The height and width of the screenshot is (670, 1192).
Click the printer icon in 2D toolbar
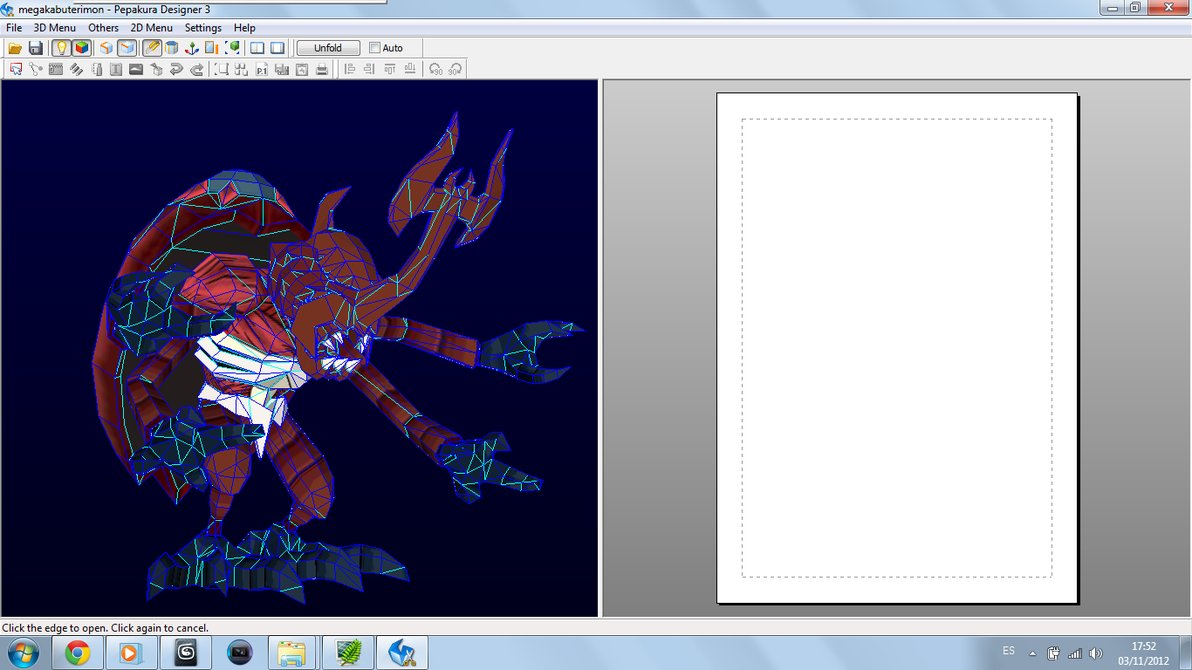coord(322,70)
